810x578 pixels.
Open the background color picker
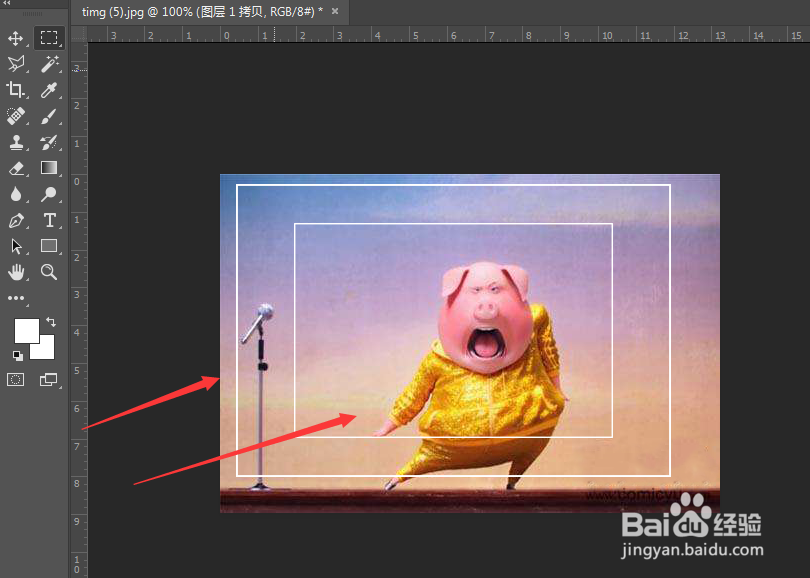point(47,350)
